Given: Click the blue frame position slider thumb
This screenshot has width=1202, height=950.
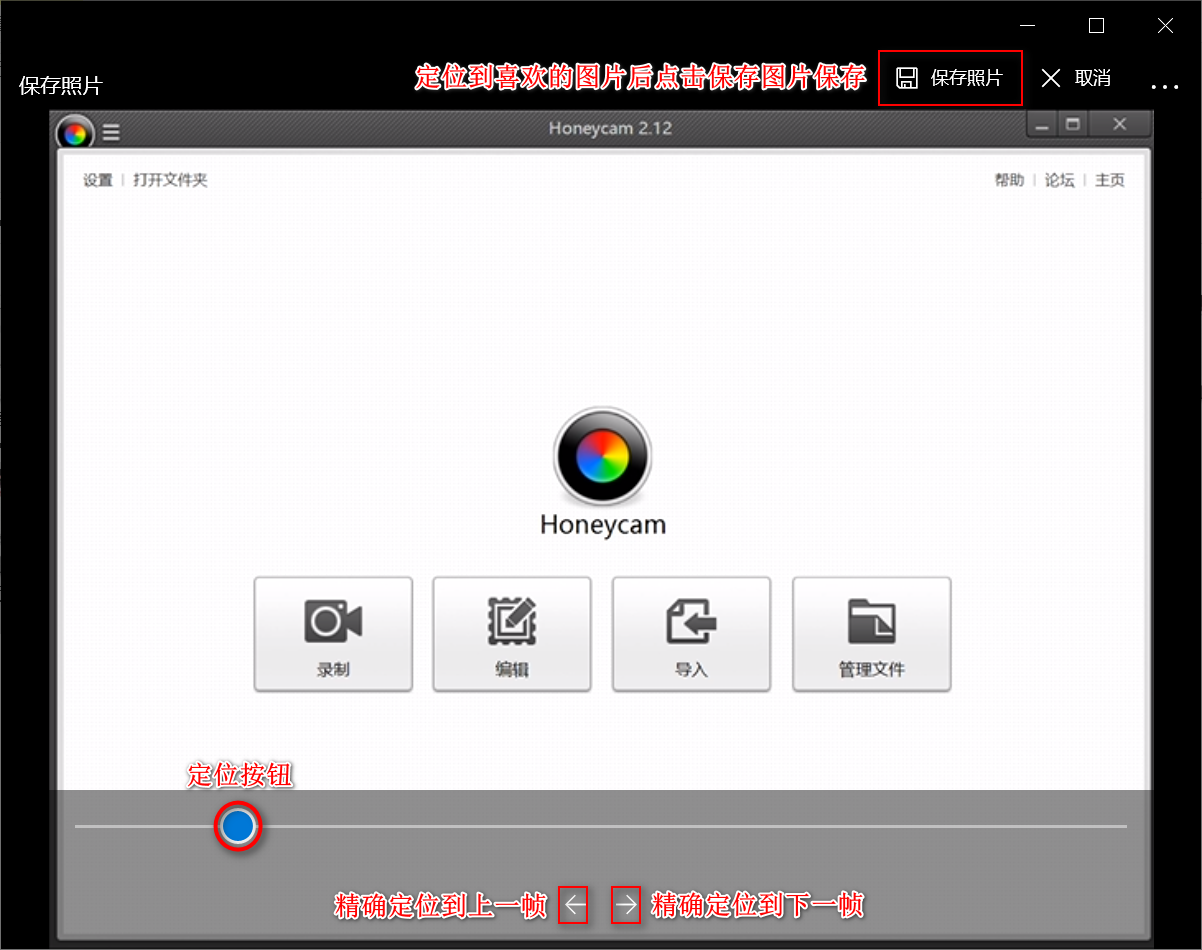Looking at the screenshot, I should [x=238, y=826].
